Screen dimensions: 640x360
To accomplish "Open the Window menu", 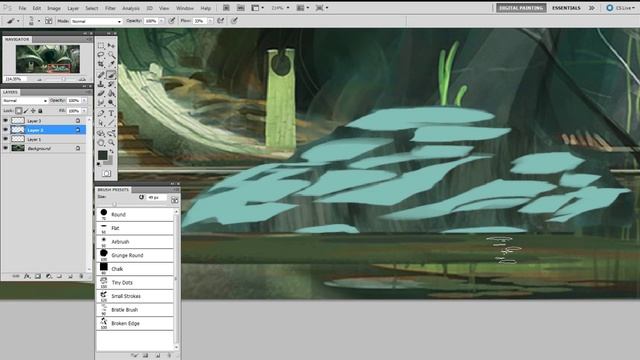I will pyautogui.click(x=185, y=8).
